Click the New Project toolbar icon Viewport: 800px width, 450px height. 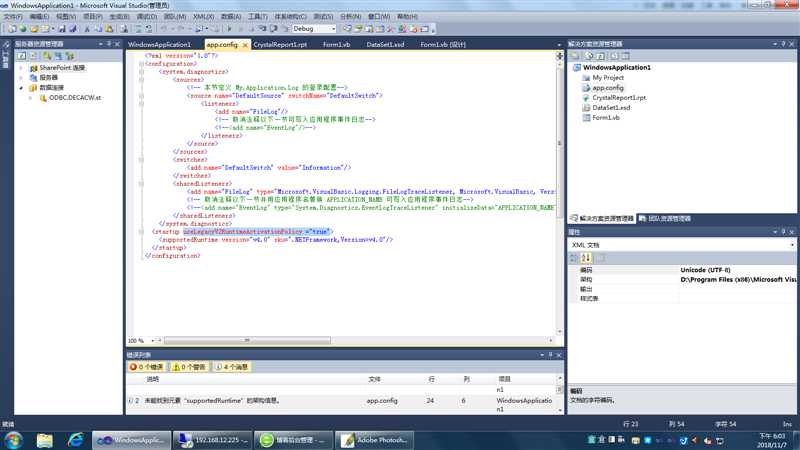[12, 29]
